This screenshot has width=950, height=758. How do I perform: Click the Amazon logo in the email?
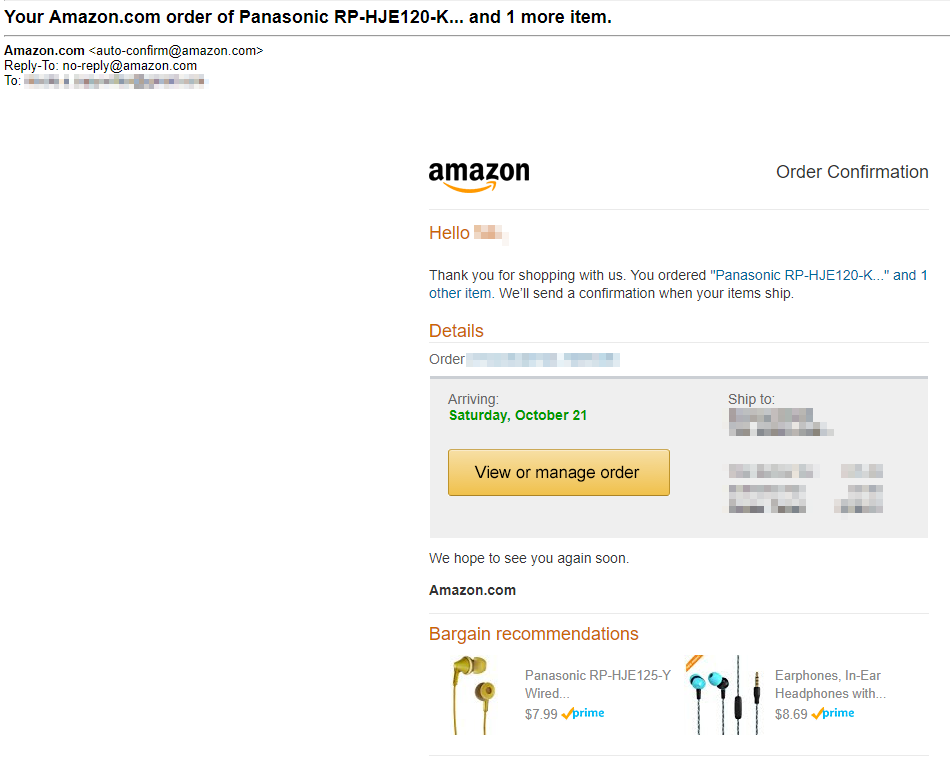(479, 175)
